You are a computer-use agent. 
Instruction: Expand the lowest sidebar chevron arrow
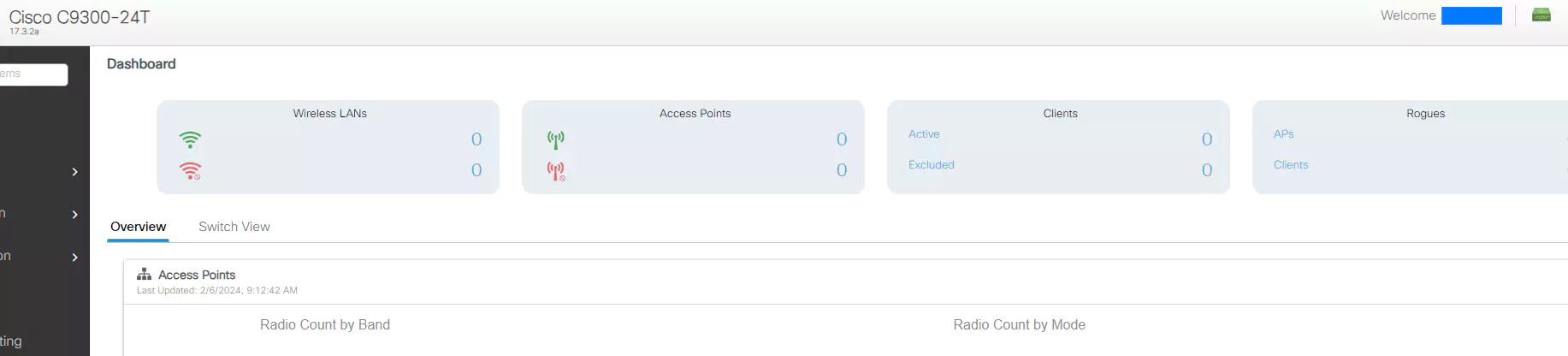(x=75, y=258)
